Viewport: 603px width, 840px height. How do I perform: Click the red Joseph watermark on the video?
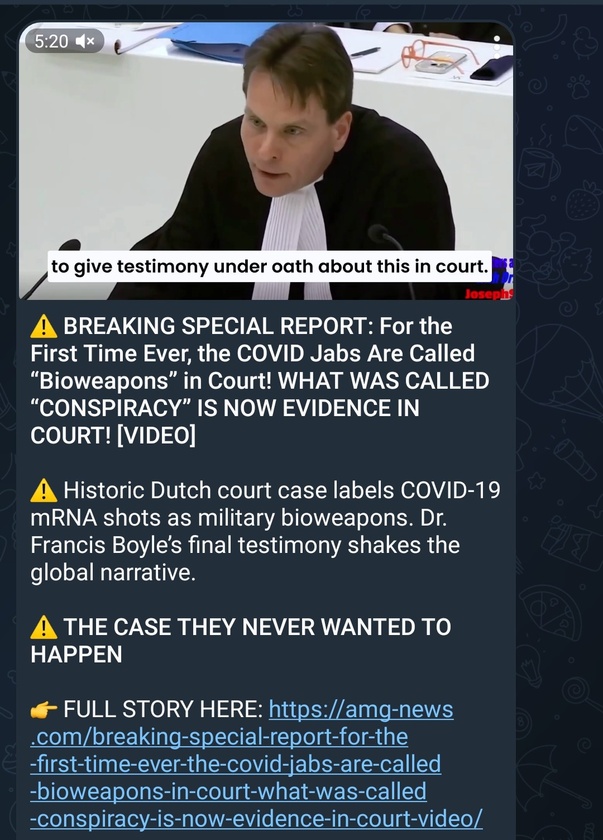click(x=488, y=294)
